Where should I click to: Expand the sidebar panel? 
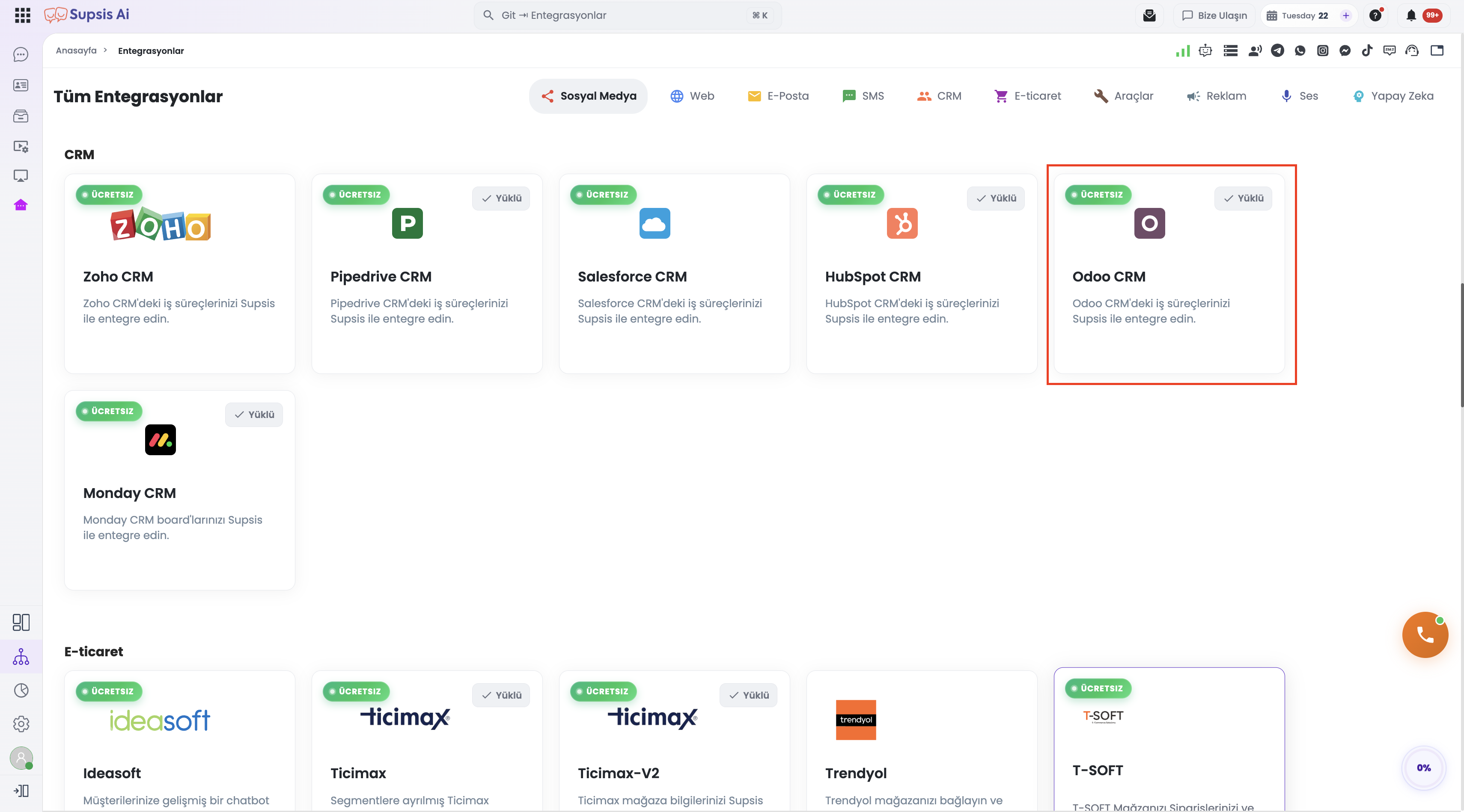point(21,791)
